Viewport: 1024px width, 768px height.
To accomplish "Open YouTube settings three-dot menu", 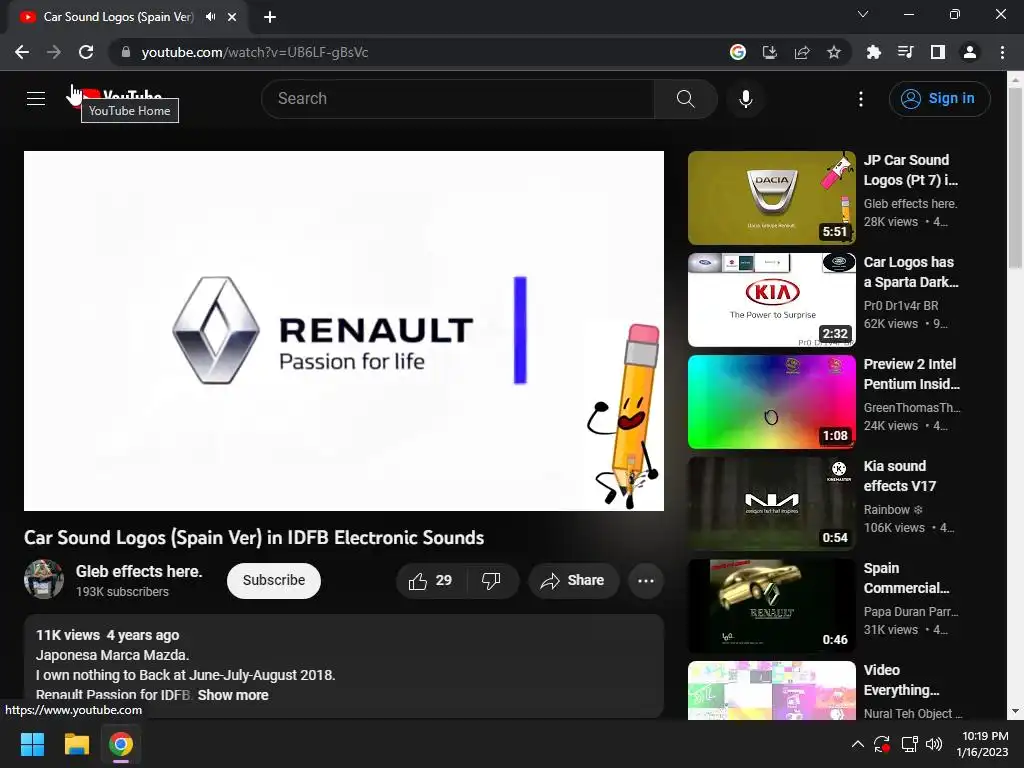I will [861, 99].
